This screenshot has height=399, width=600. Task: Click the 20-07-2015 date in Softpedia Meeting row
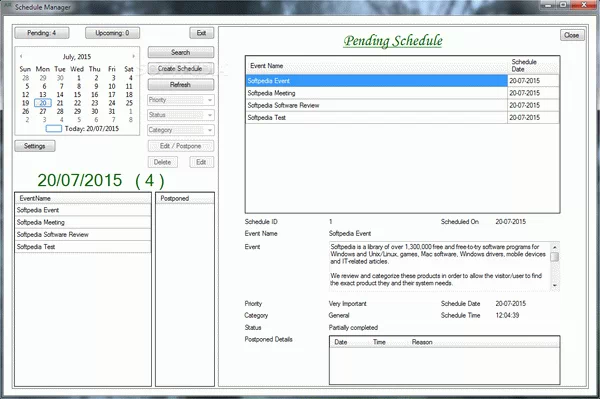pos(533,93)
